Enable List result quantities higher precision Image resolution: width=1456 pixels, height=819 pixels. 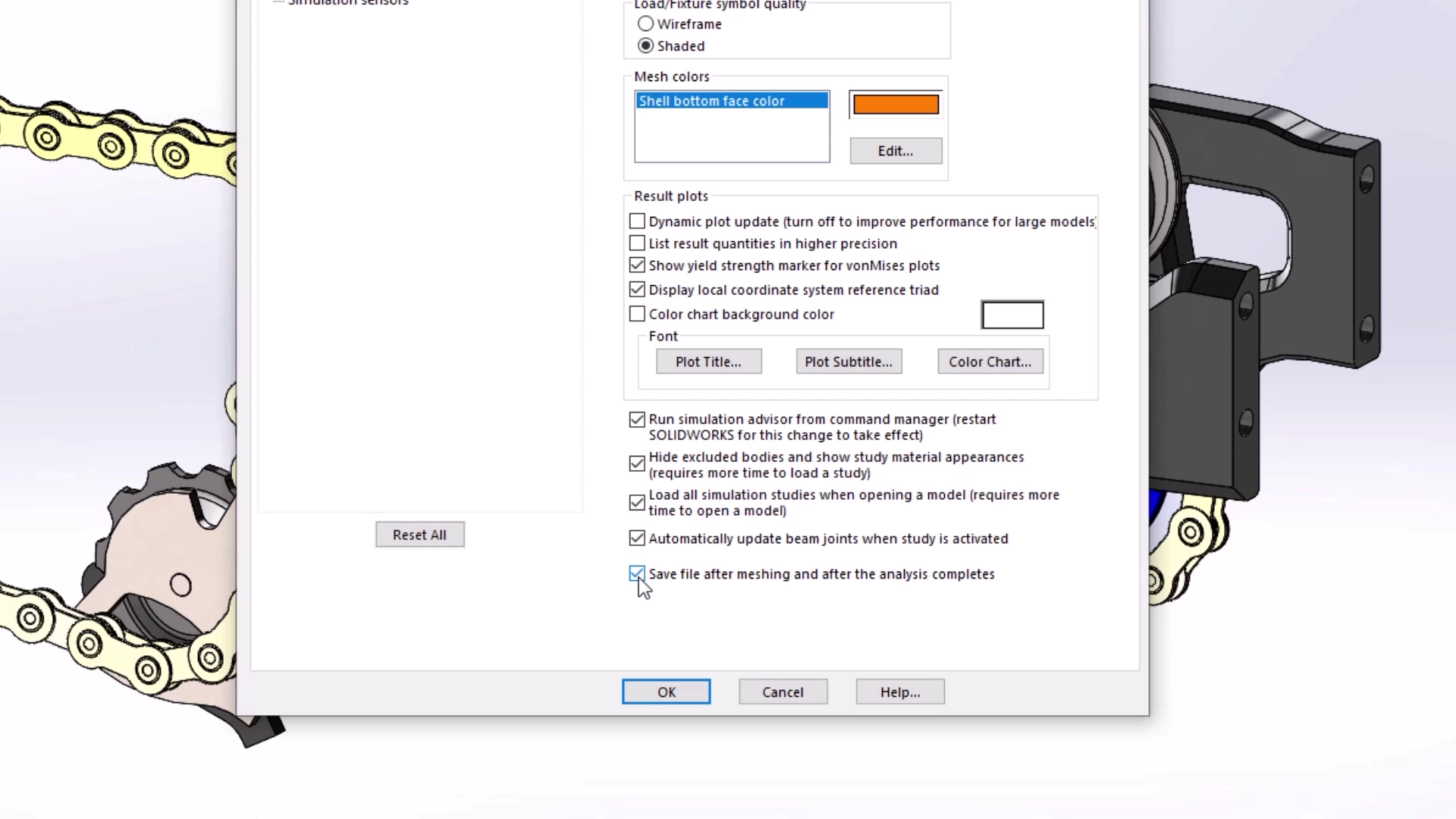(638, 243)
